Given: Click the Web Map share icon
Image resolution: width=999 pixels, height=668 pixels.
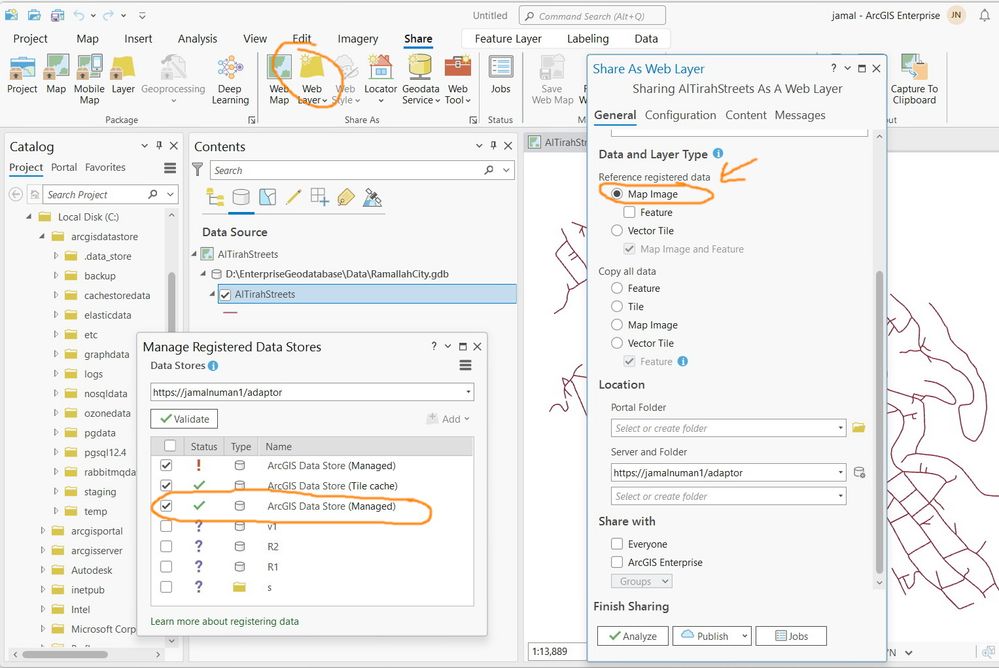Looking at the screenshot, I should tap(279, 67).
